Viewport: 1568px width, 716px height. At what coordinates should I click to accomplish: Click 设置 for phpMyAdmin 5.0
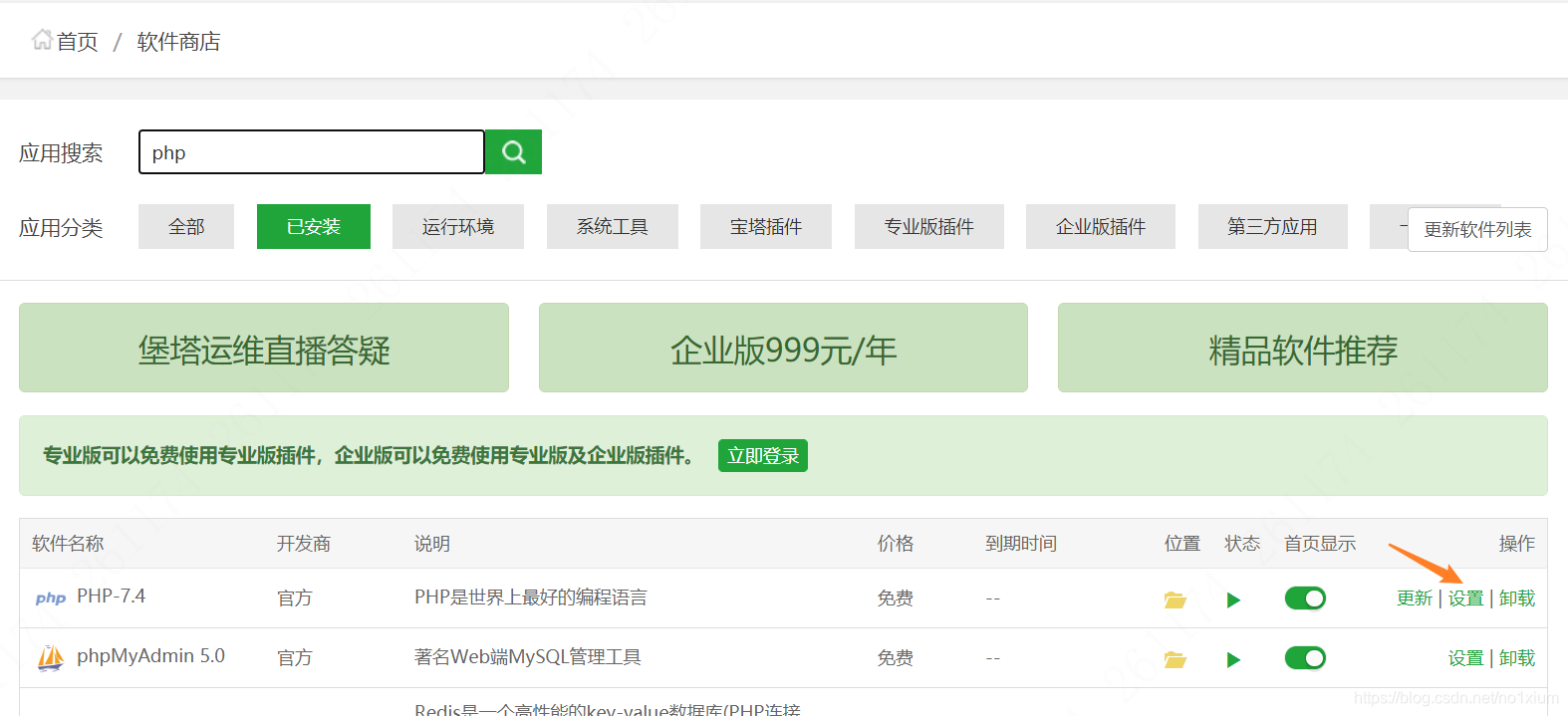[x=1465, y=658]
